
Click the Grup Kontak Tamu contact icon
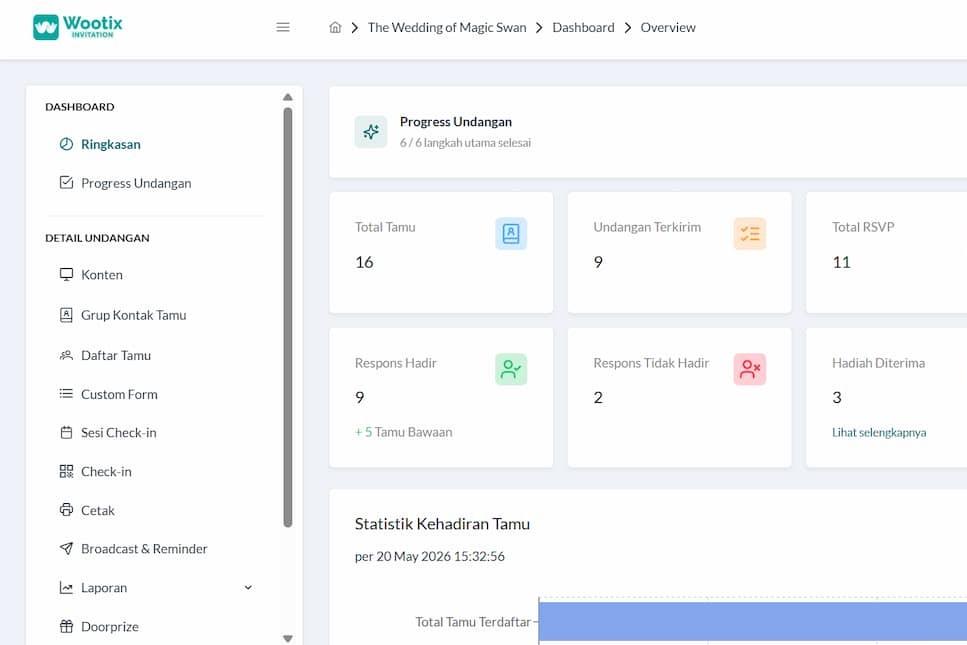(x=66, y=315)
